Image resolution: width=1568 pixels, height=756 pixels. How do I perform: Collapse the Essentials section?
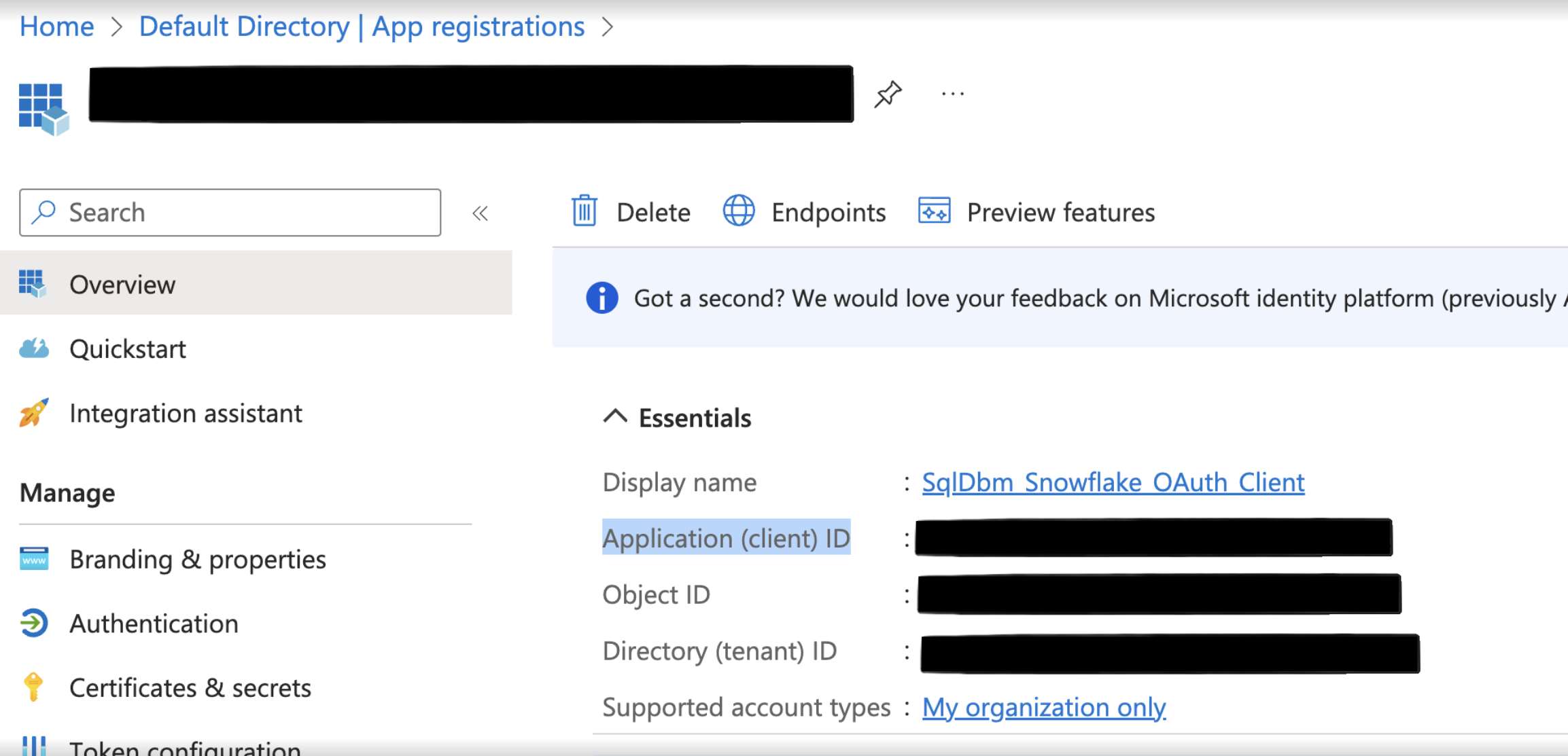[616, 417]
